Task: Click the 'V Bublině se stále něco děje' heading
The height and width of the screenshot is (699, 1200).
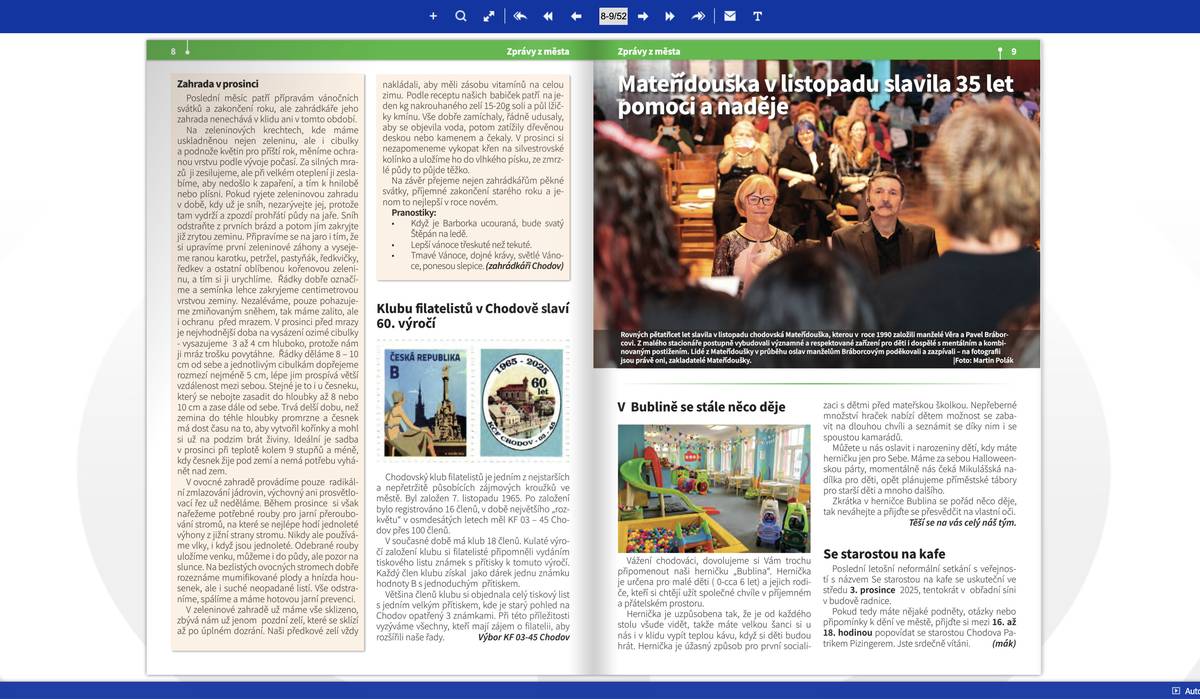Action: 701,407
